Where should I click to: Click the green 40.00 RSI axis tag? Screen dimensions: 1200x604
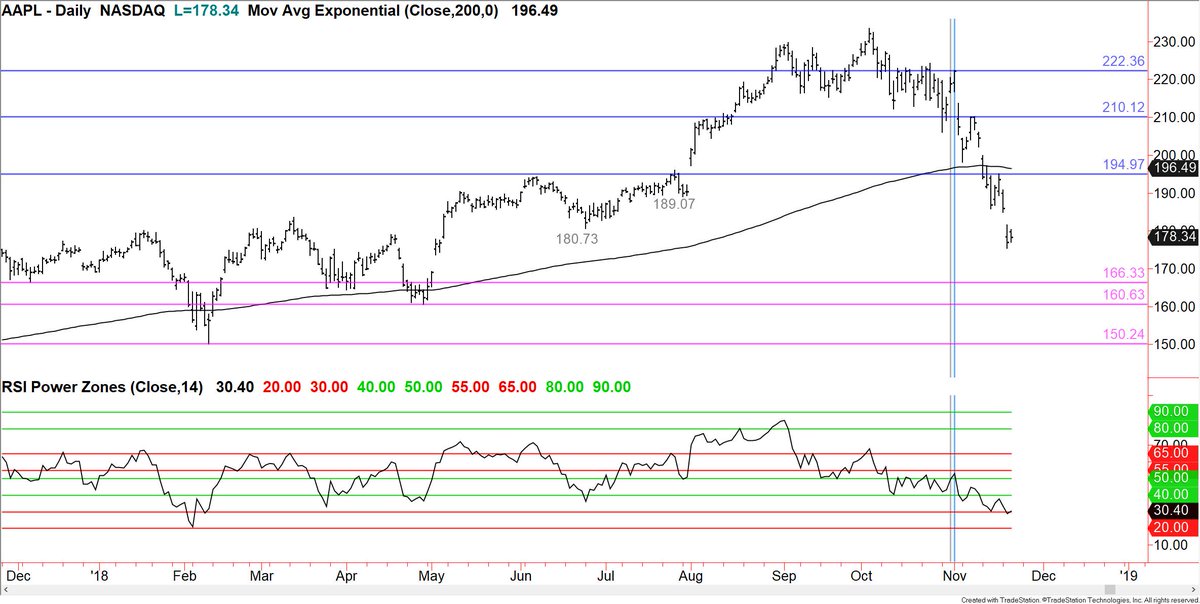[x=1171, y=494]
